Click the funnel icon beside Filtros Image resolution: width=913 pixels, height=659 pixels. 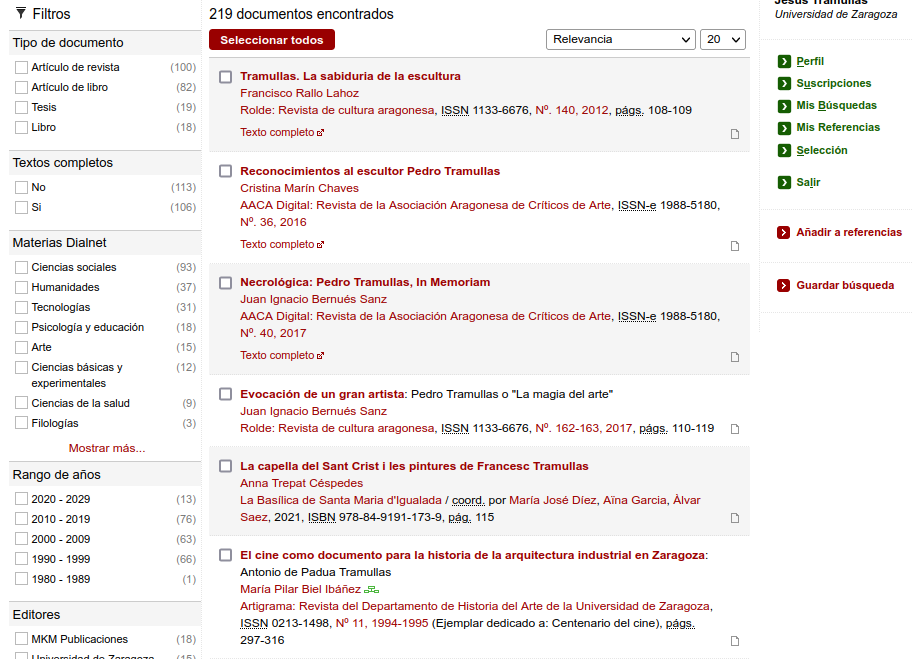click(21, 13)
